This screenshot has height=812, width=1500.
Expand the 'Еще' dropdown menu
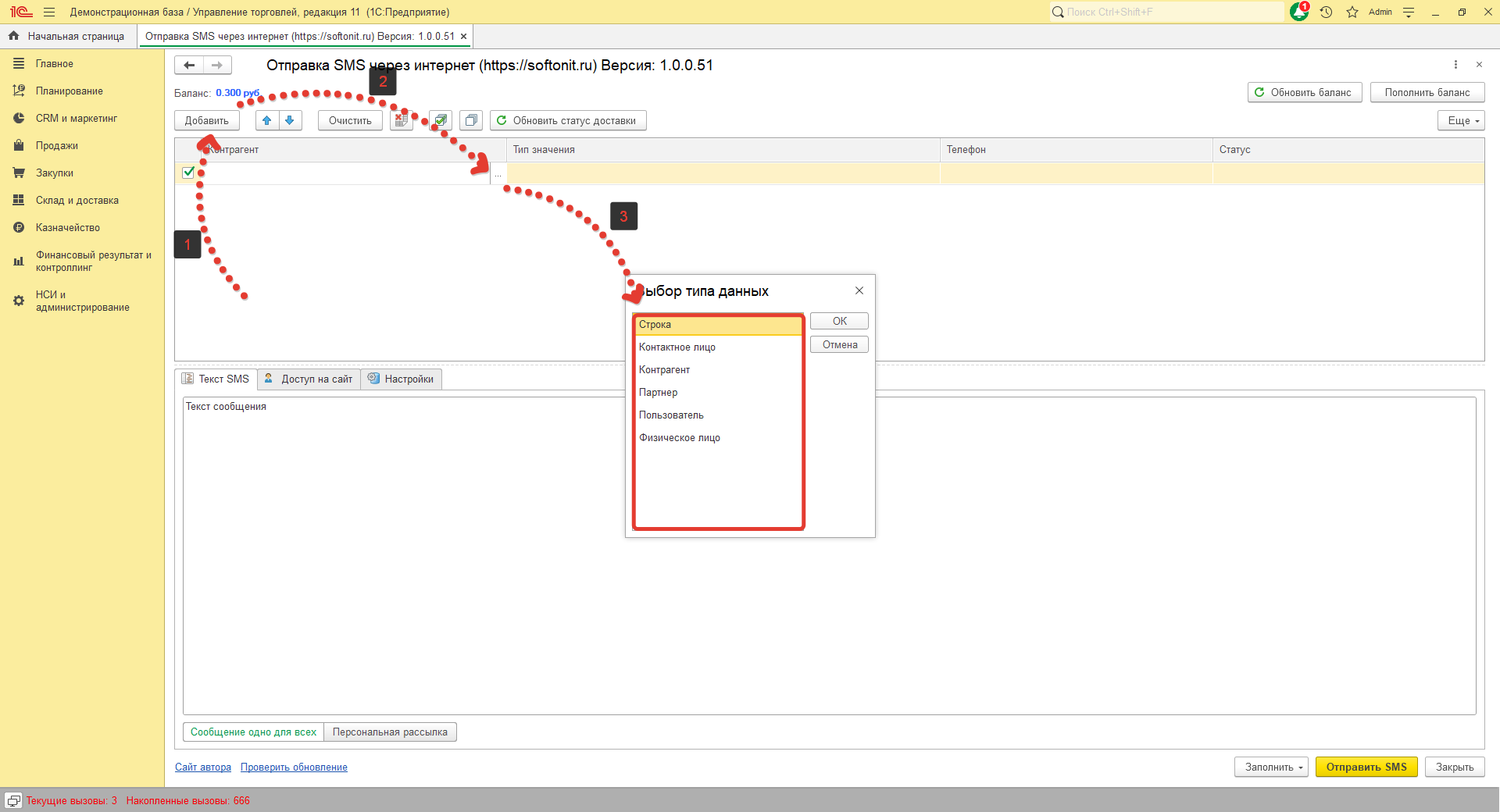[1460, 120]
